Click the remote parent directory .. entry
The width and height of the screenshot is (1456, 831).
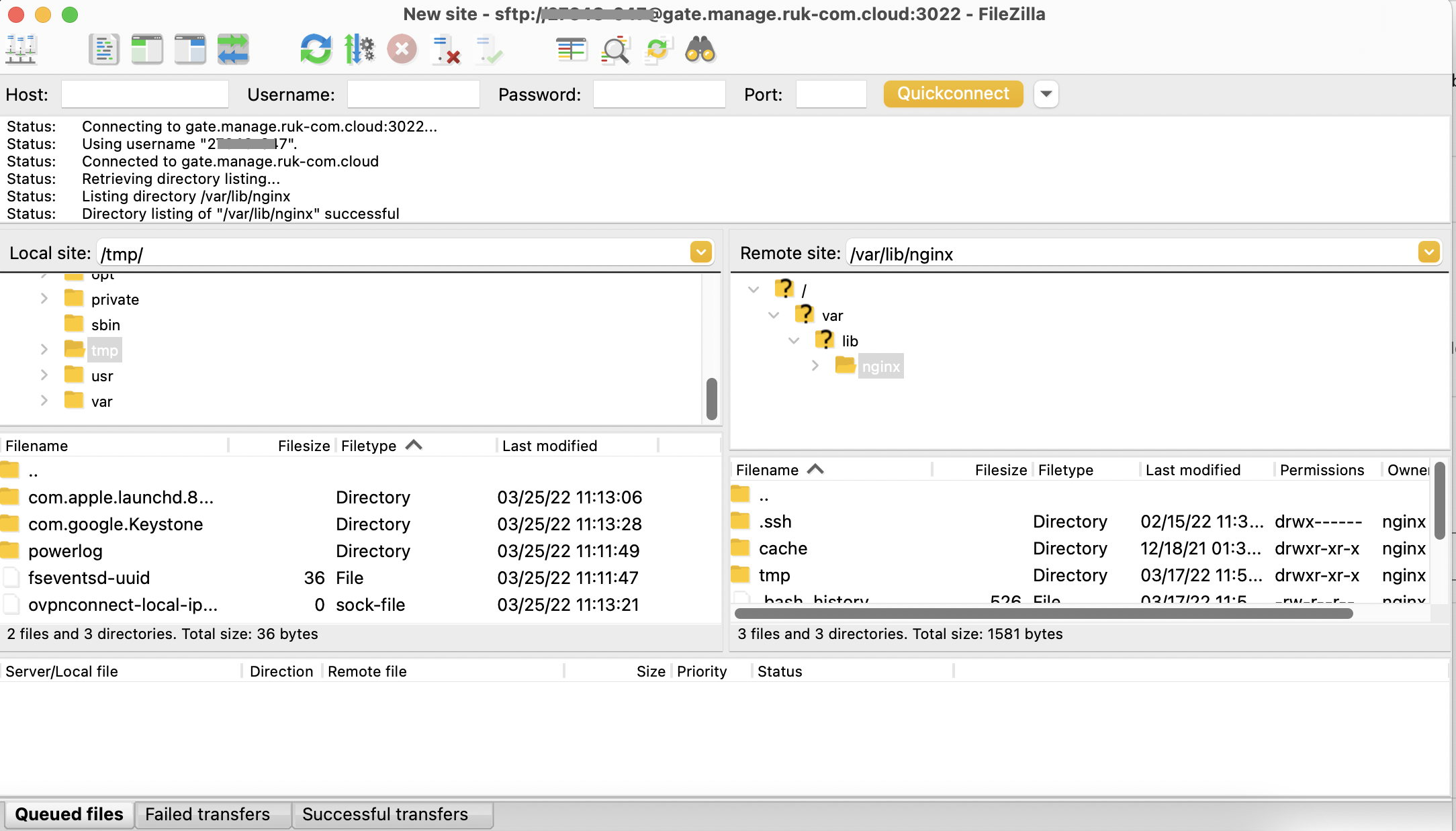[1080, 495]
